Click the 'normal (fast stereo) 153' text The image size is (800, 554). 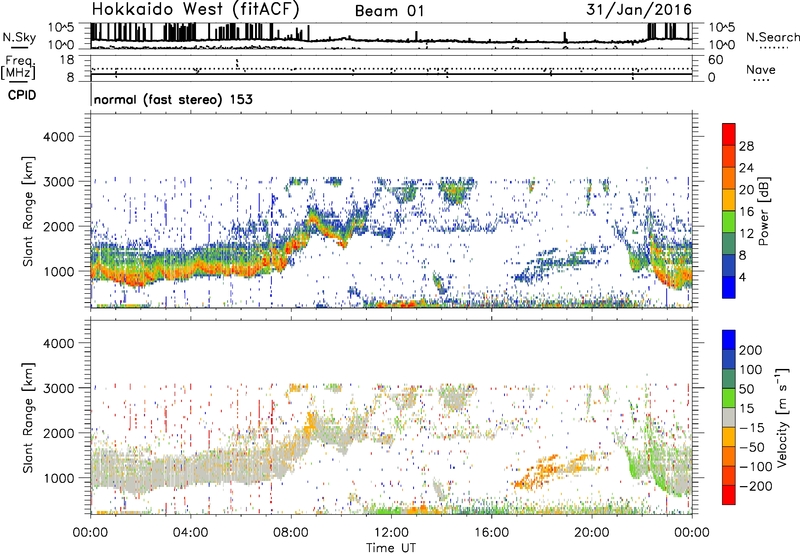tap(173, 99)
